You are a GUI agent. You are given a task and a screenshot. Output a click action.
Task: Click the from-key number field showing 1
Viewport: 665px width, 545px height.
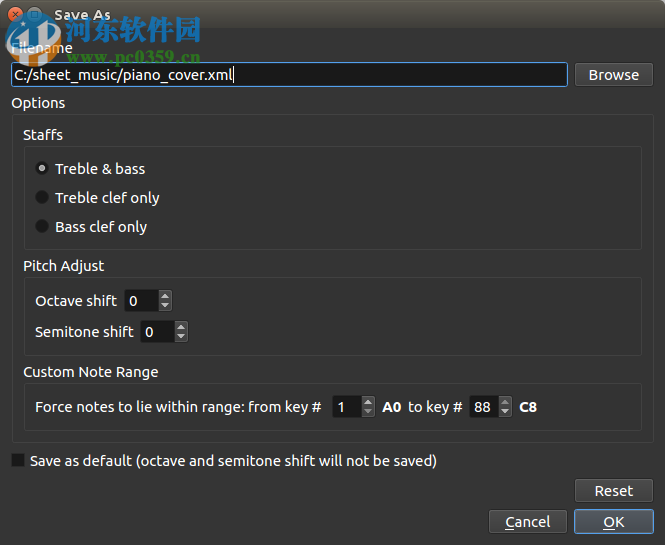click(x=347, y=407)
